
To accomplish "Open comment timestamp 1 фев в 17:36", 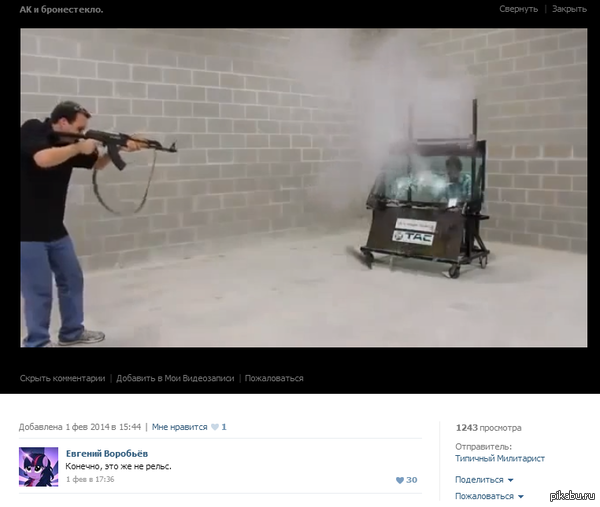I will pos(90,480).
